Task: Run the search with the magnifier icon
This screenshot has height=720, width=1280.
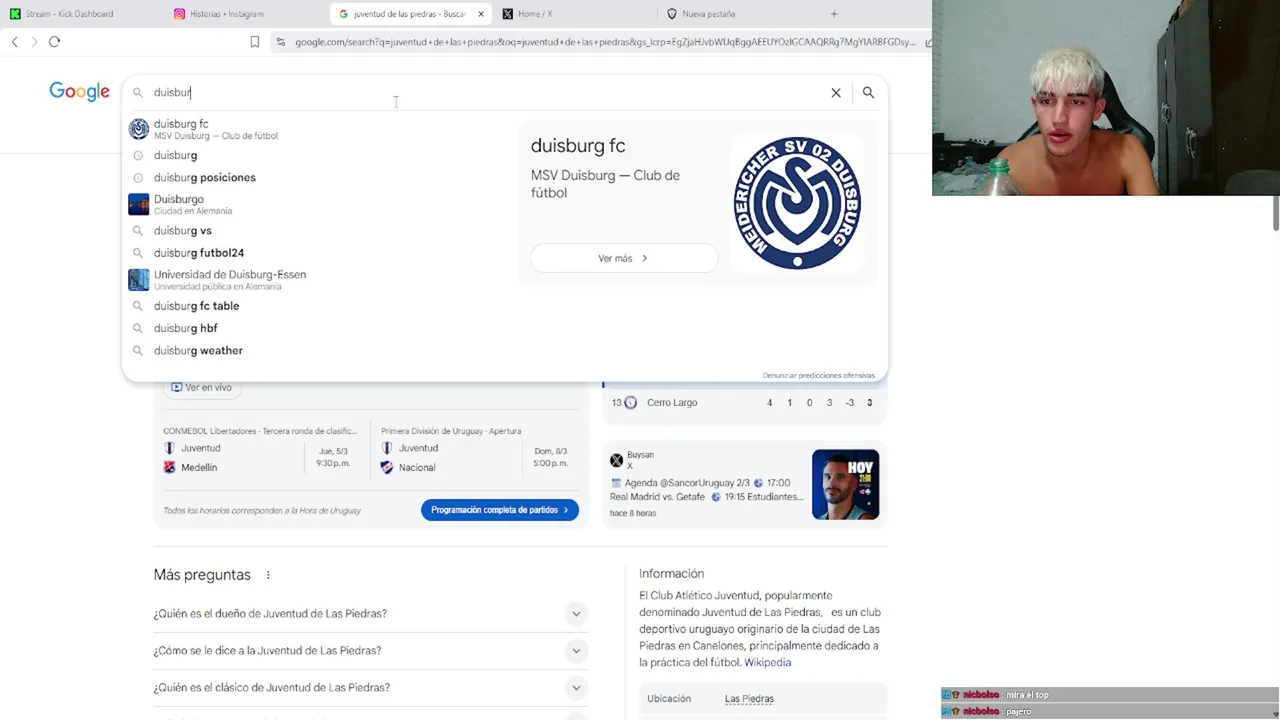Action: tap(868, 92)
